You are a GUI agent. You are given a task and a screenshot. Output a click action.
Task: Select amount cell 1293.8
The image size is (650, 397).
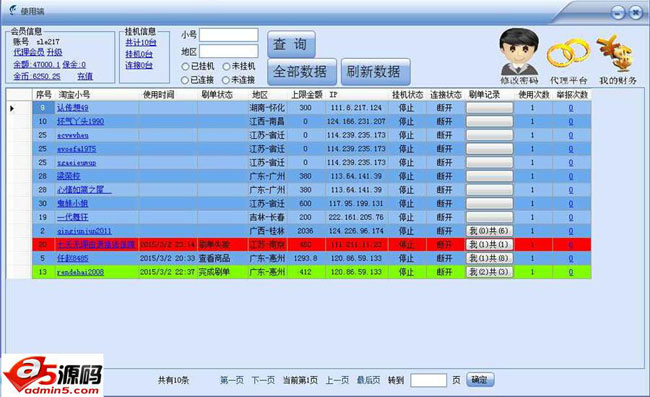306,258
